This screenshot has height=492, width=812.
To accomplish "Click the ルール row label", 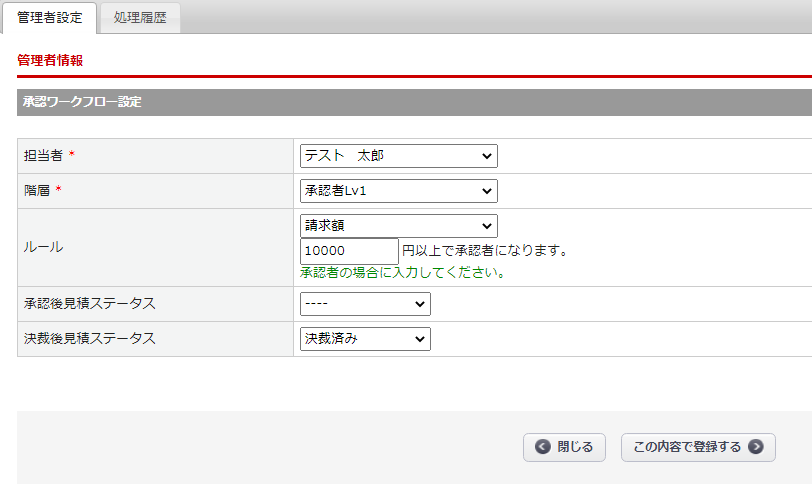I will pyautogui.click(x=43, y=247).
